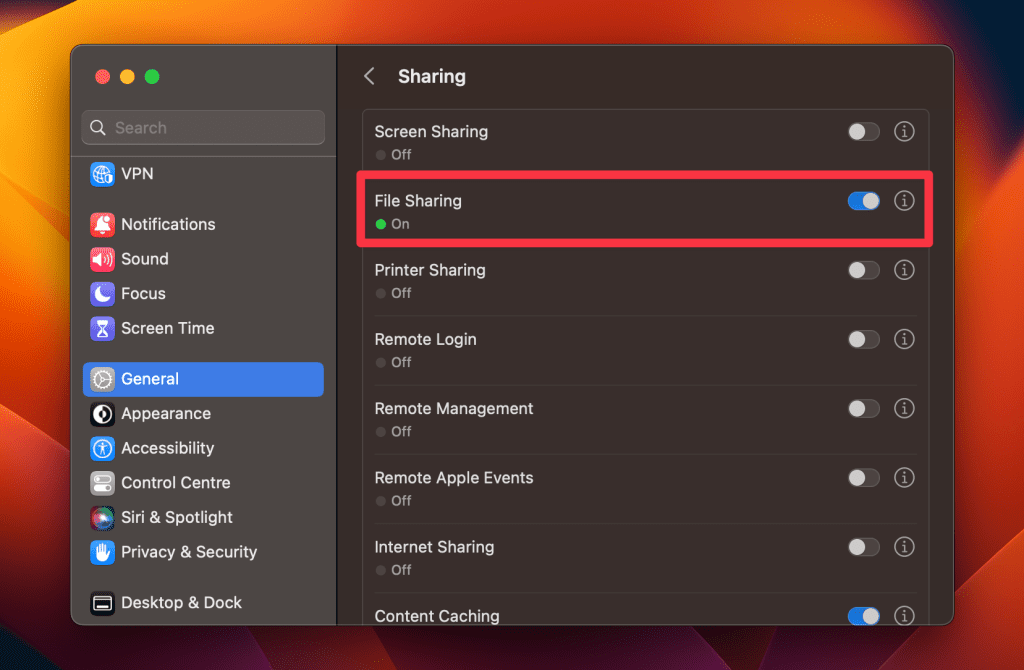Viewport: 1024px width, 670px height.
Task: Click the yellow minimize window button
Action: (x=127, y=77)
